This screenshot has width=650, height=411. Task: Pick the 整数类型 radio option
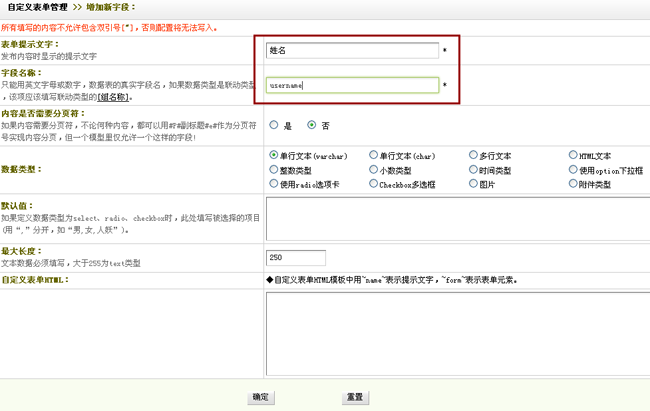point(273,170)
